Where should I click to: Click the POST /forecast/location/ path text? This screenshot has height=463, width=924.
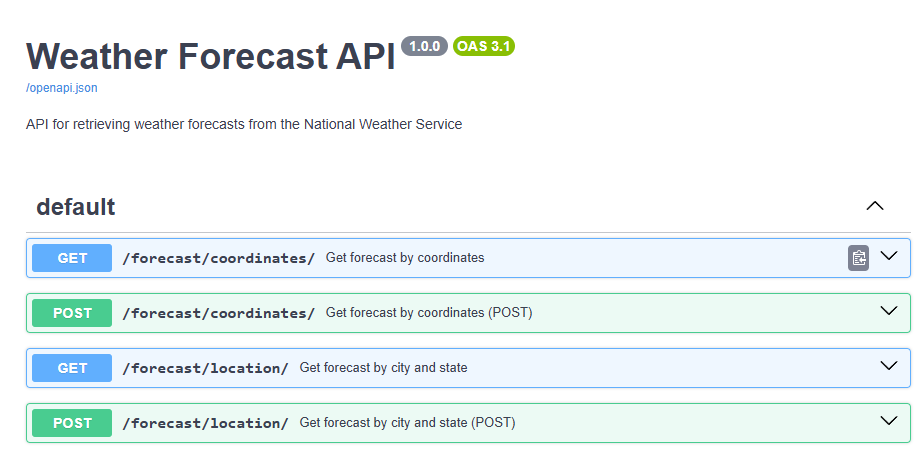(x=205, y=423)
